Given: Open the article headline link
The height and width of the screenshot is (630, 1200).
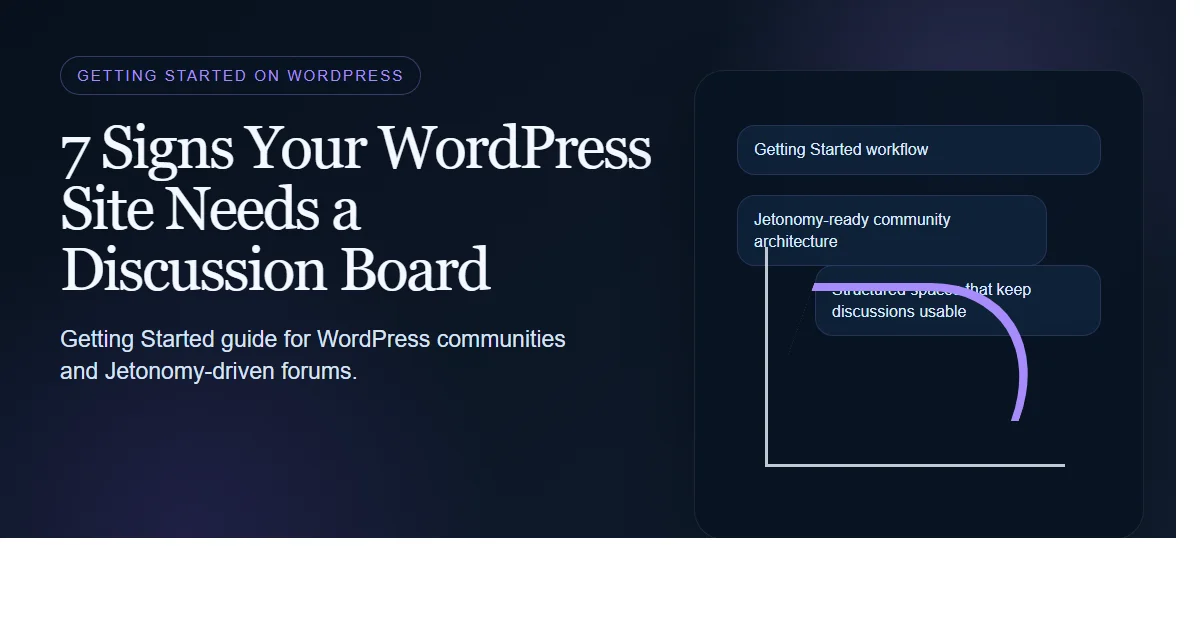Looking at the screenshot, I should point(356,209).
